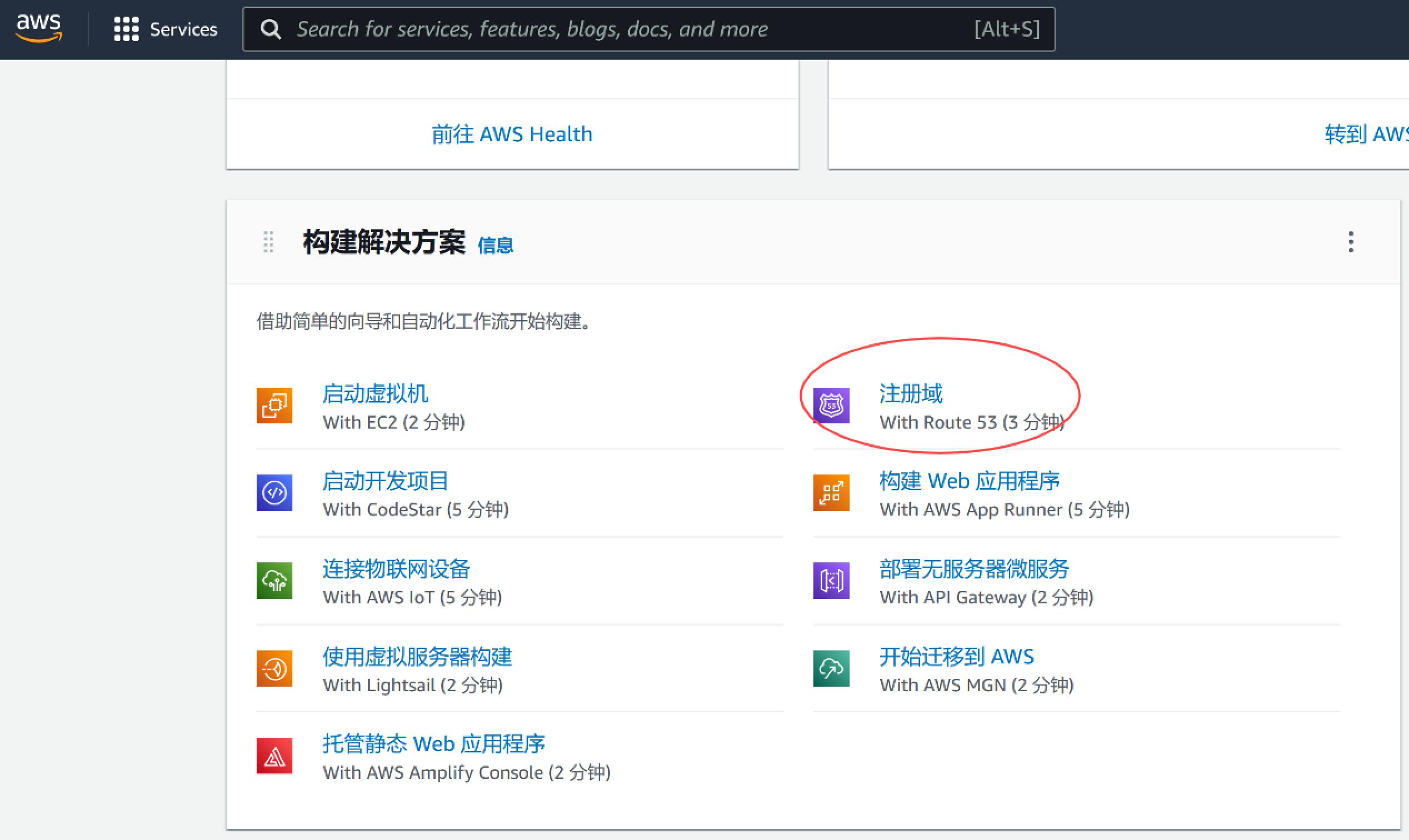Click the 信息 info link
This screenshot has height=840, width=1409.
496,245
